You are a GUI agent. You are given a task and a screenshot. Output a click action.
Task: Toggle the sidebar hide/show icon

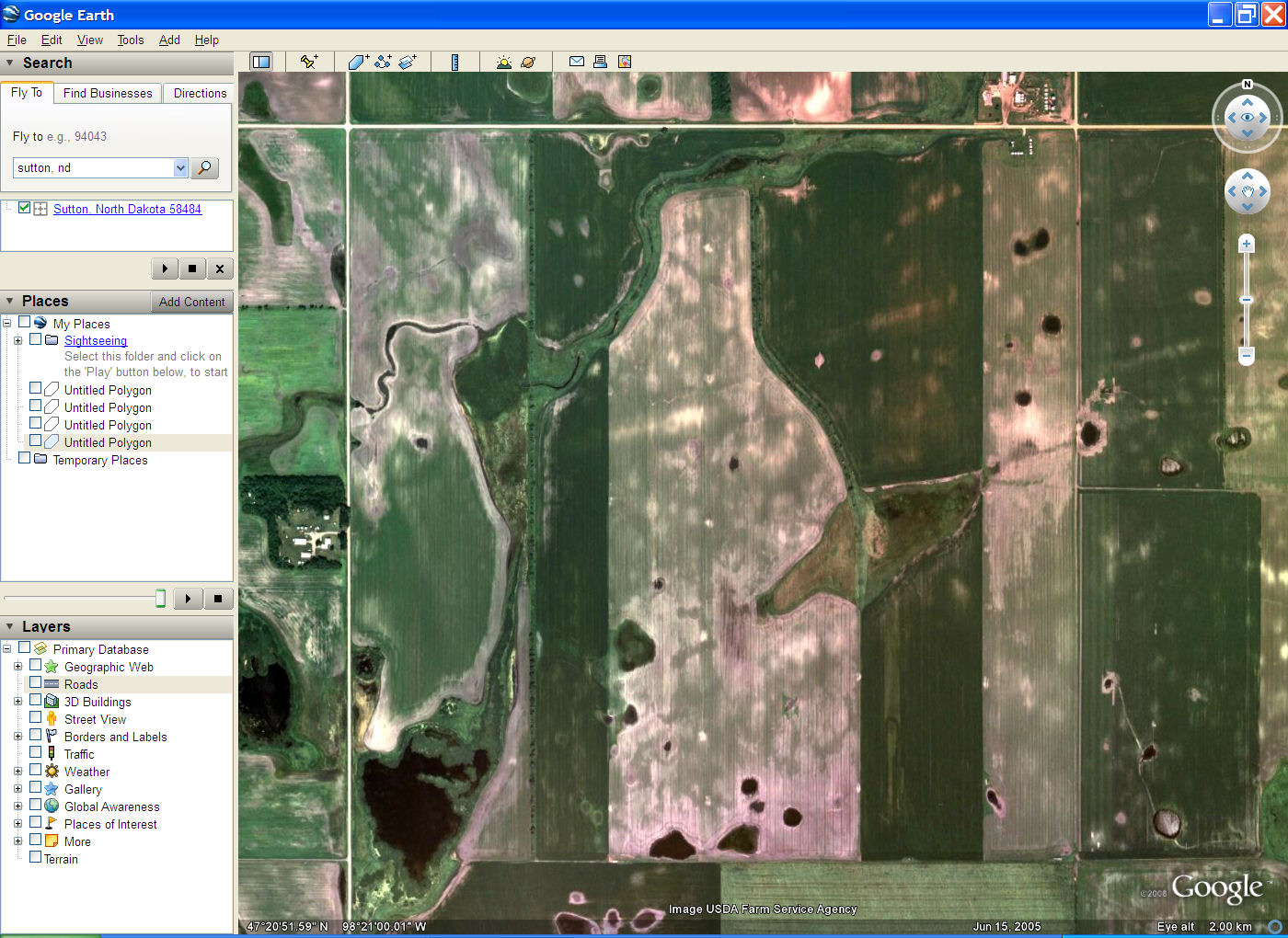pos(261,62)
